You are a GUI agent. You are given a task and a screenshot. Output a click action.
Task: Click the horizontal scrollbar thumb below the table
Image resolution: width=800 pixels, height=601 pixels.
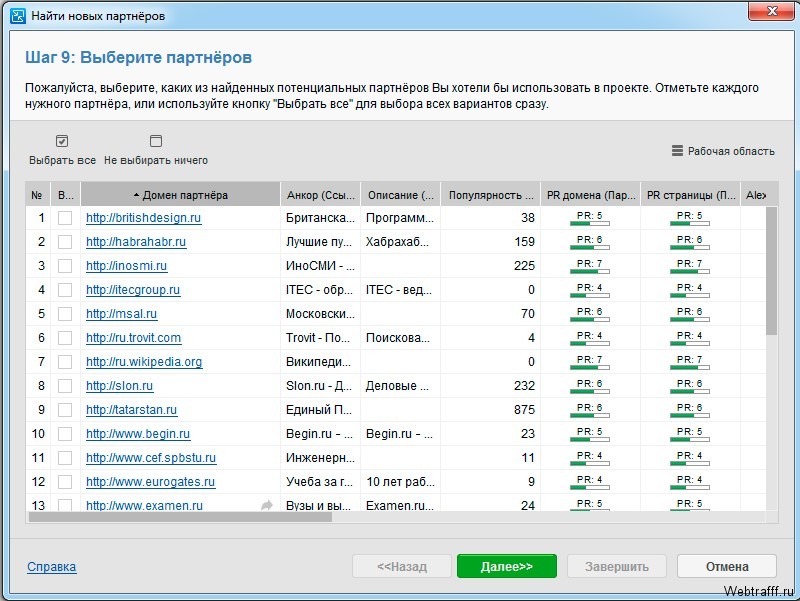point(180,517)
